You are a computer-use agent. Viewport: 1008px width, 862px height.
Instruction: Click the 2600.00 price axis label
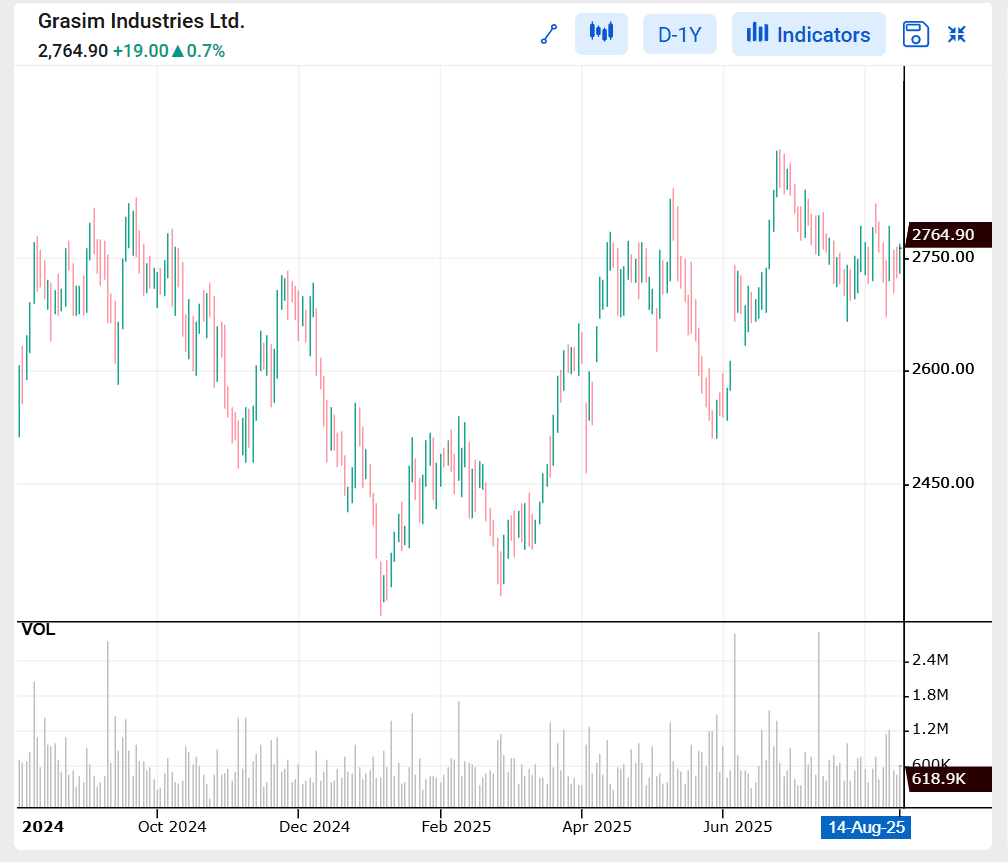(943, 369)
